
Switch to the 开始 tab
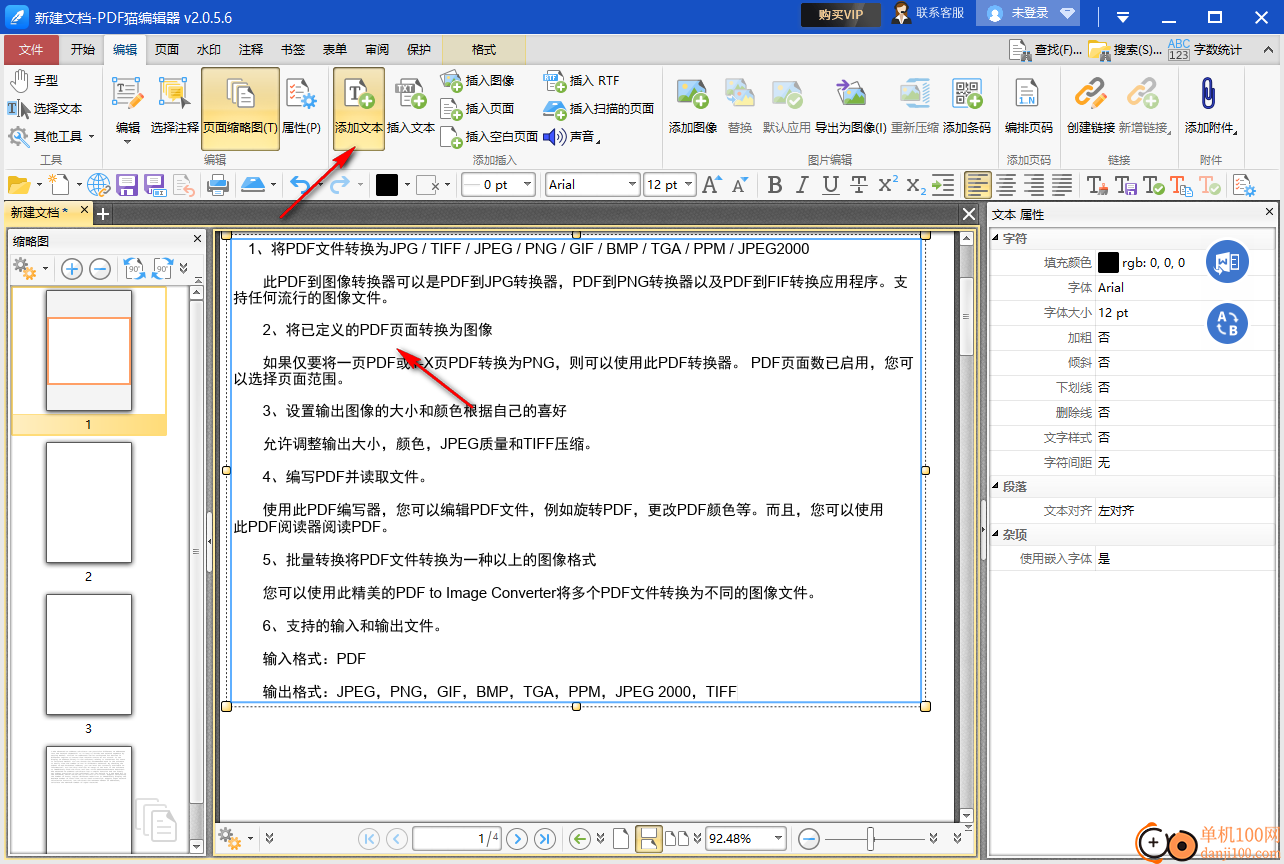tap(82, 50)
